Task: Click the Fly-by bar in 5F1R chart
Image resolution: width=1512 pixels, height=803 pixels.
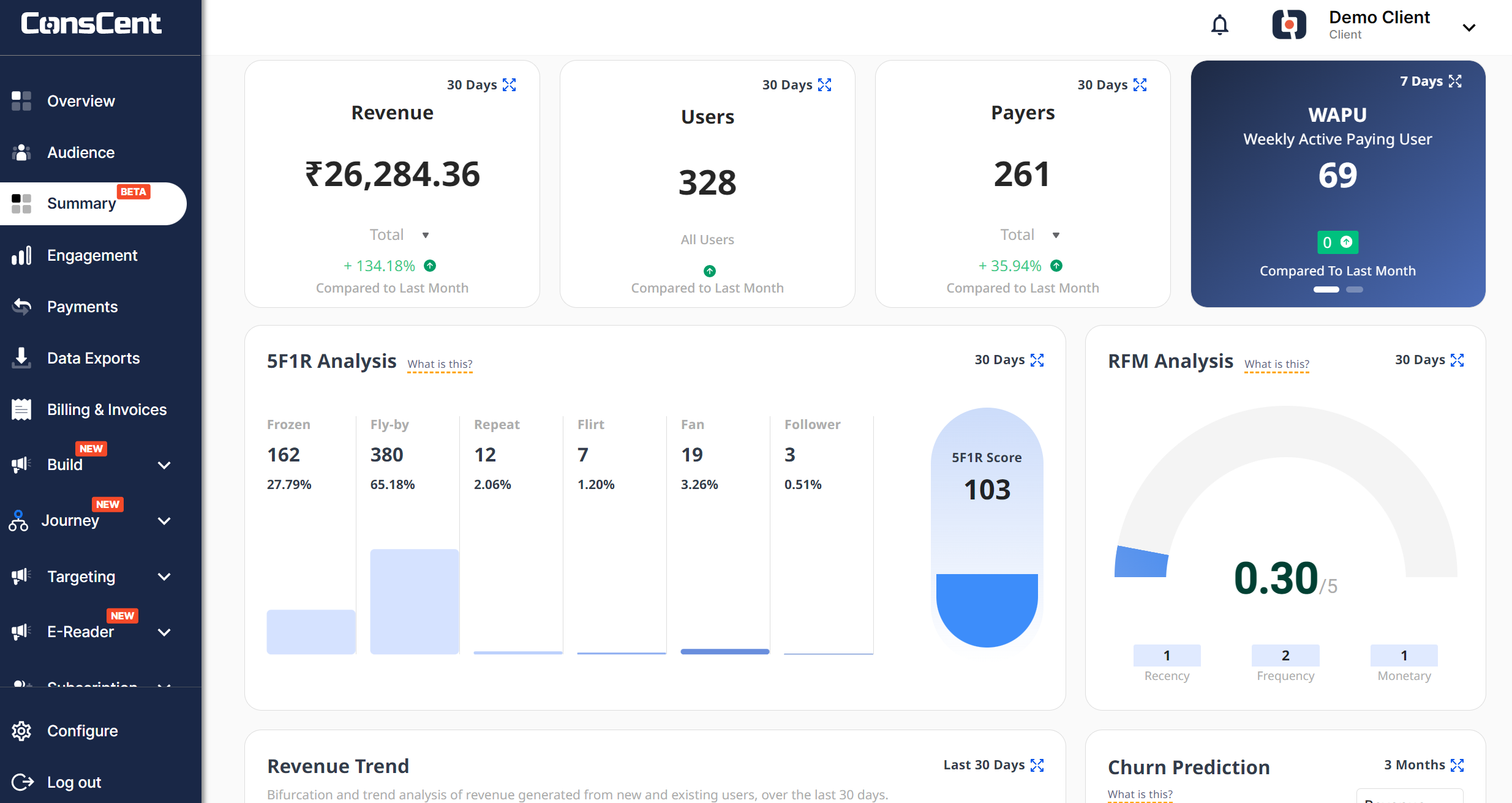Action: click(415, 602)
